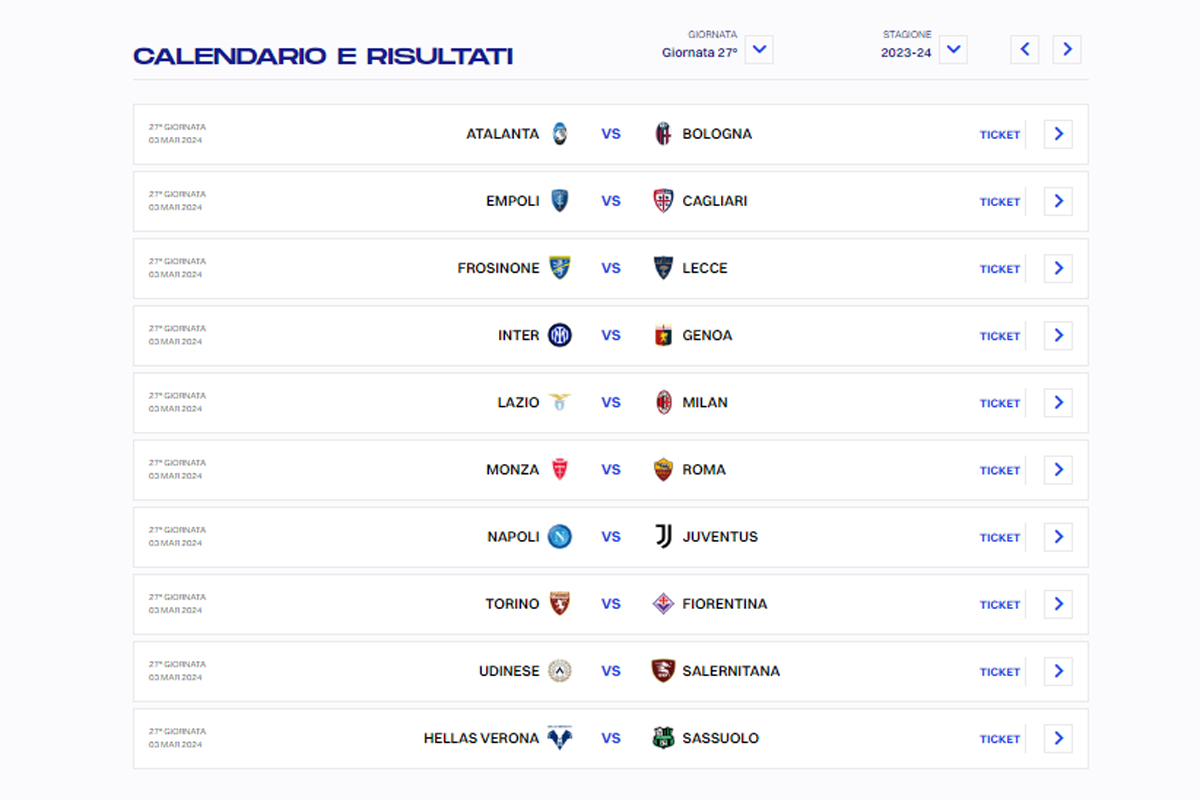The image size is (1200, 800).
Task: Open Lazio vs Milan match details arrow
Action: 1058,403
